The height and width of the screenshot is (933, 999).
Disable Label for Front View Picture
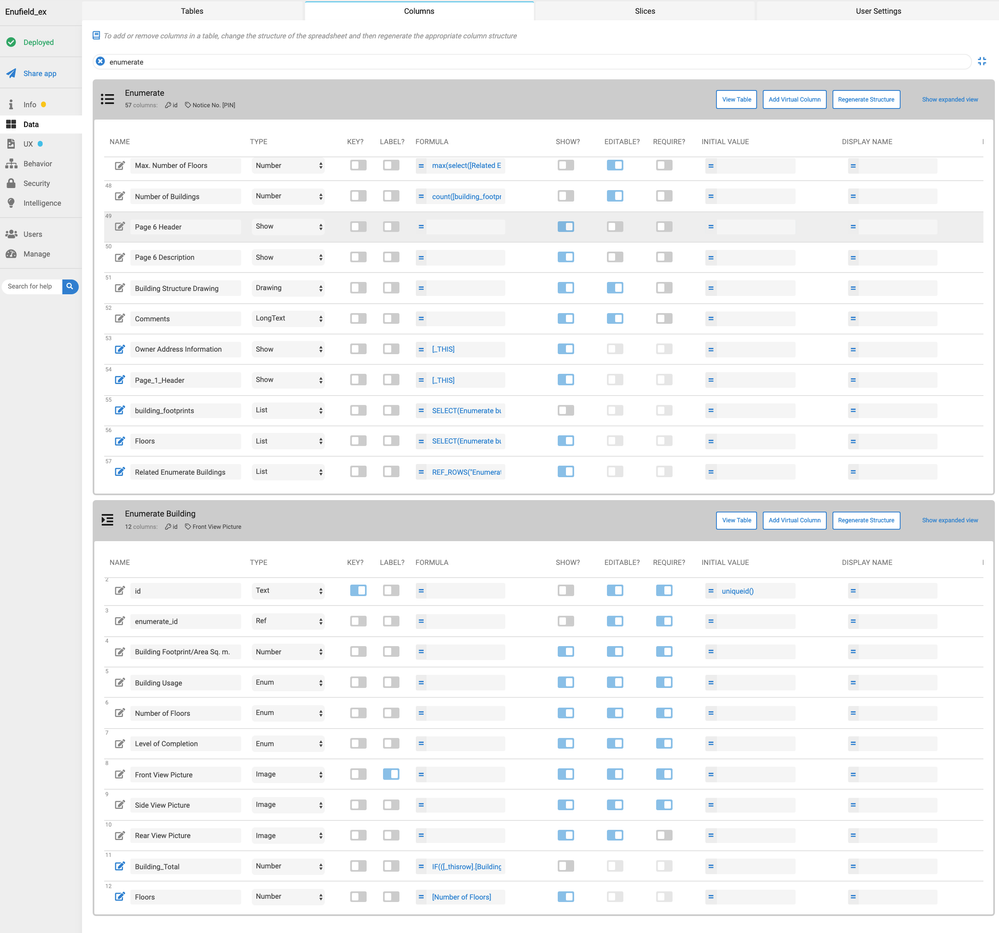(x=391, y=774)
